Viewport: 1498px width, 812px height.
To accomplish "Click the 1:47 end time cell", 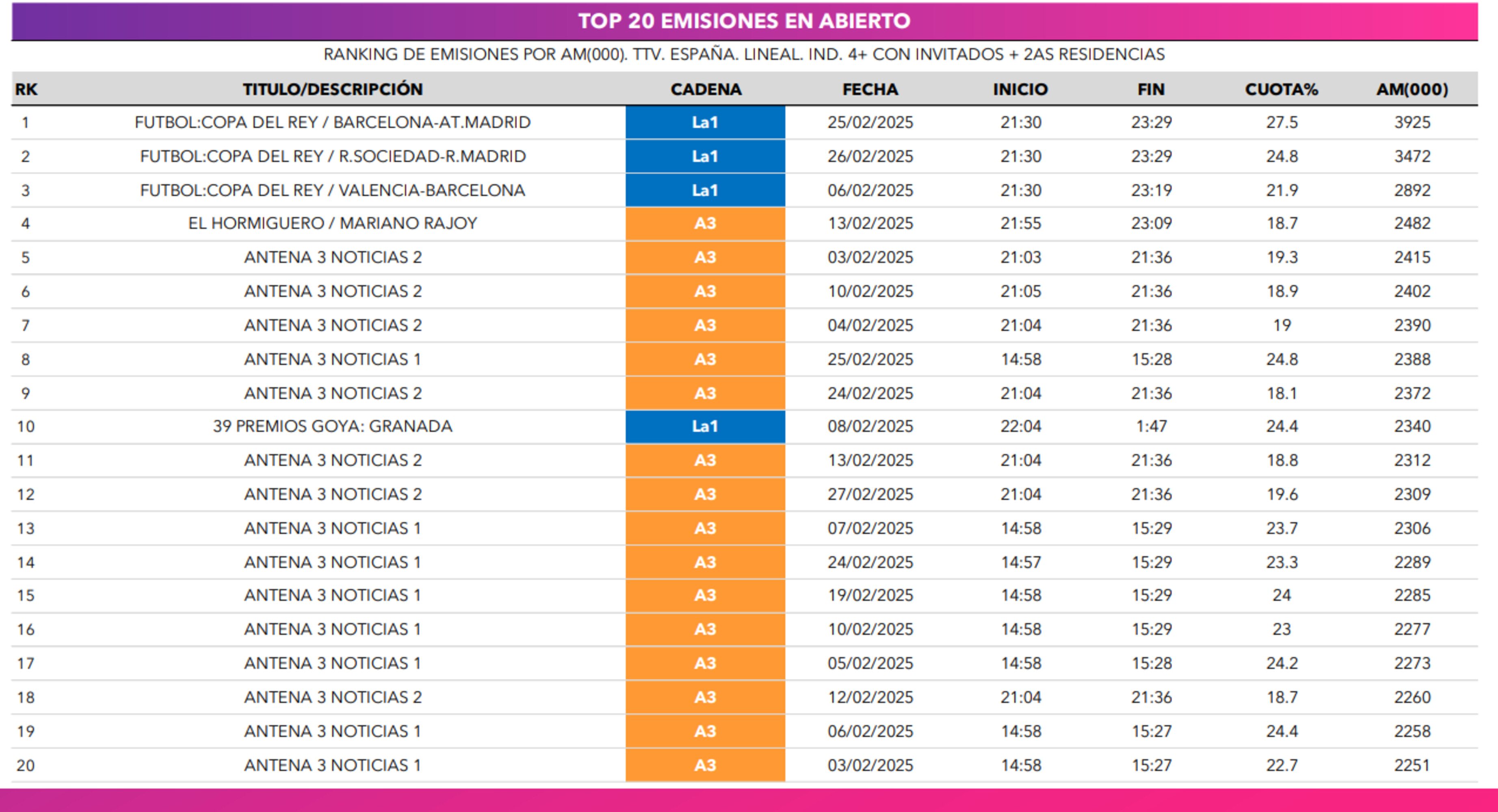I will point(1152,427).
